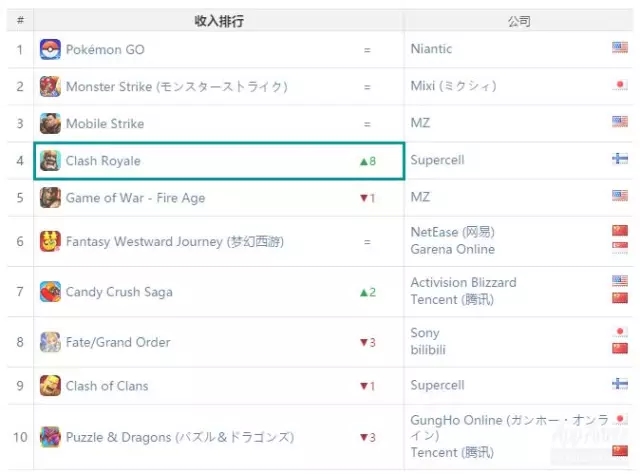Click the 收入排行 column header
This screenshot has width=640, height=474.
[x=219, y=20]
